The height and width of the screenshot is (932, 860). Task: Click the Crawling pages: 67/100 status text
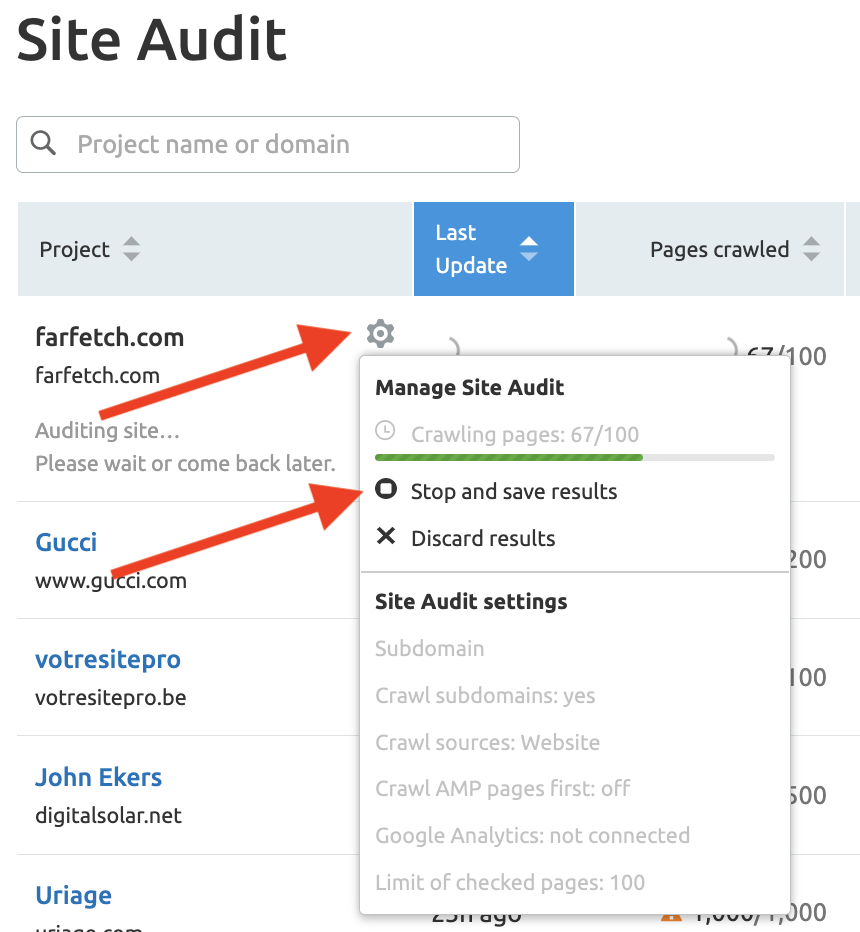(x=525, y=434)
